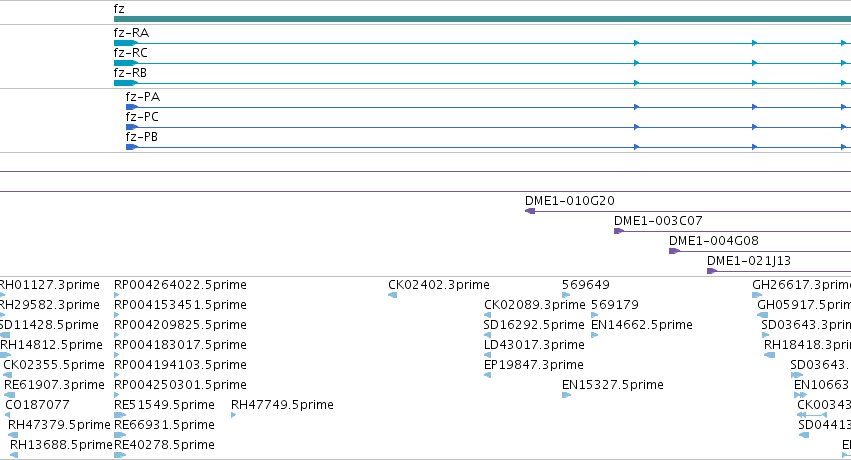Click the RP004264022.5prime label
Image resolution: width=851 pixels, height=460 pixels.
180,285
